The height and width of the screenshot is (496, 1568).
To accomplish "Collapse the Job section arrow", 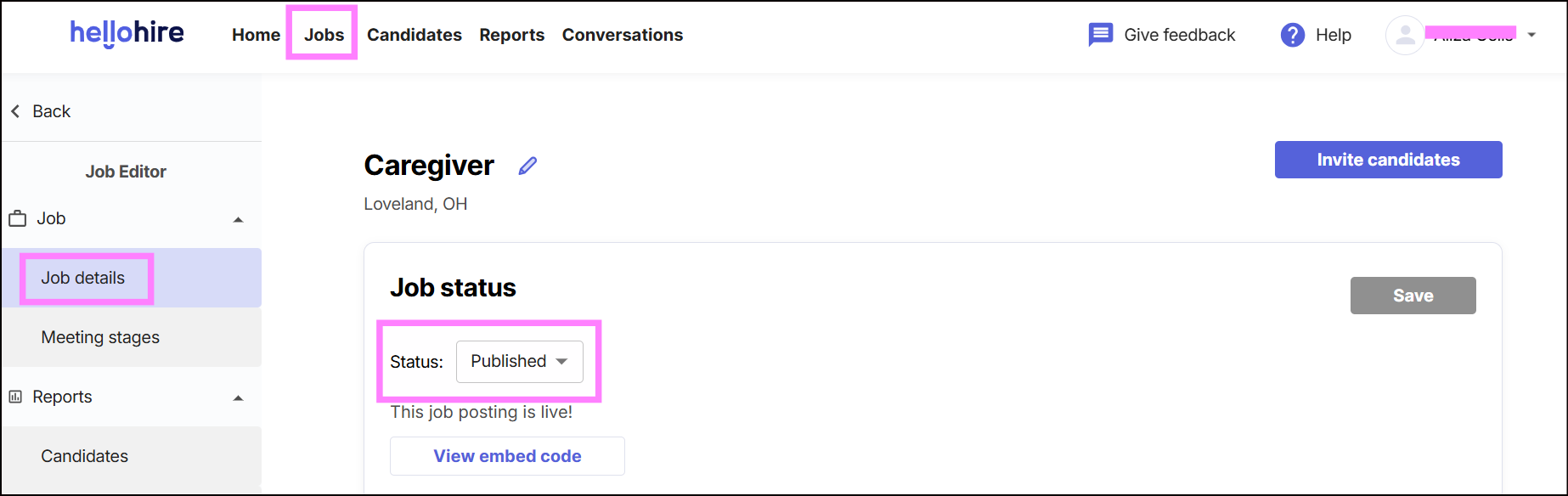I will (x=239, y=220).
